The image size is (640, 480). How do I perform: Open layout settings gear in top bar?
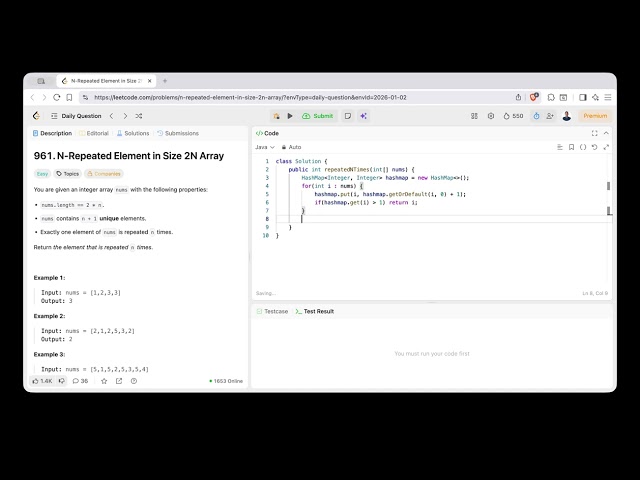[490, 116]
